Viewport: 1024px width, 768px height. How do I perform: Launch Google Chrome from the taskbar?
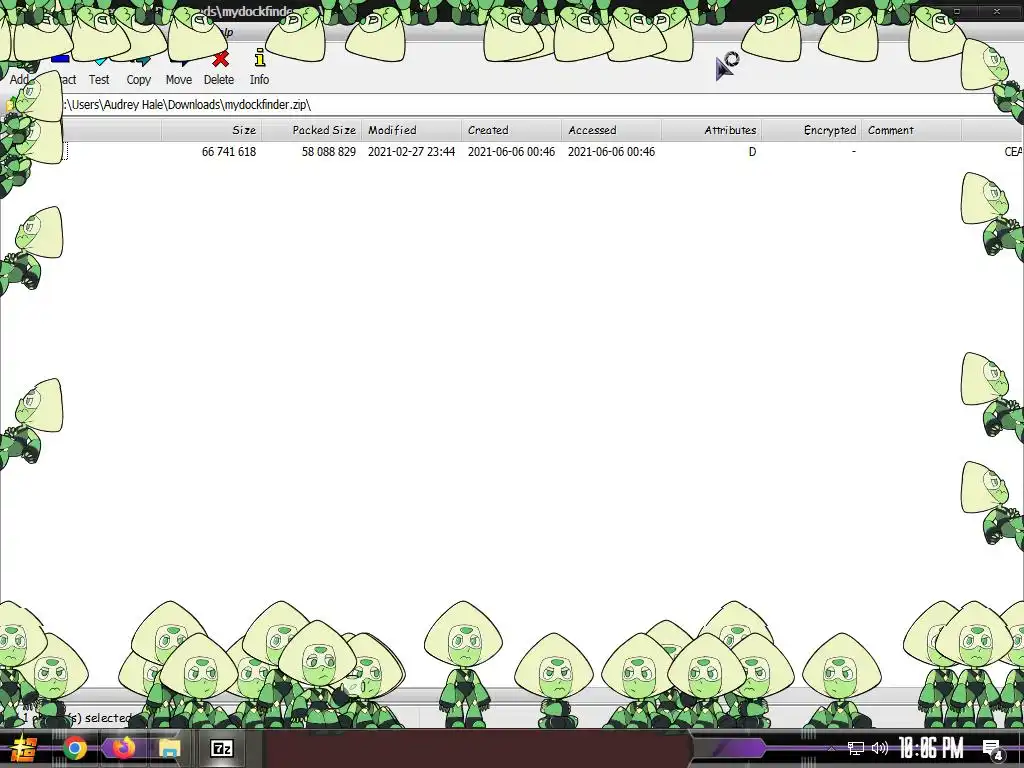coord(74,748)
